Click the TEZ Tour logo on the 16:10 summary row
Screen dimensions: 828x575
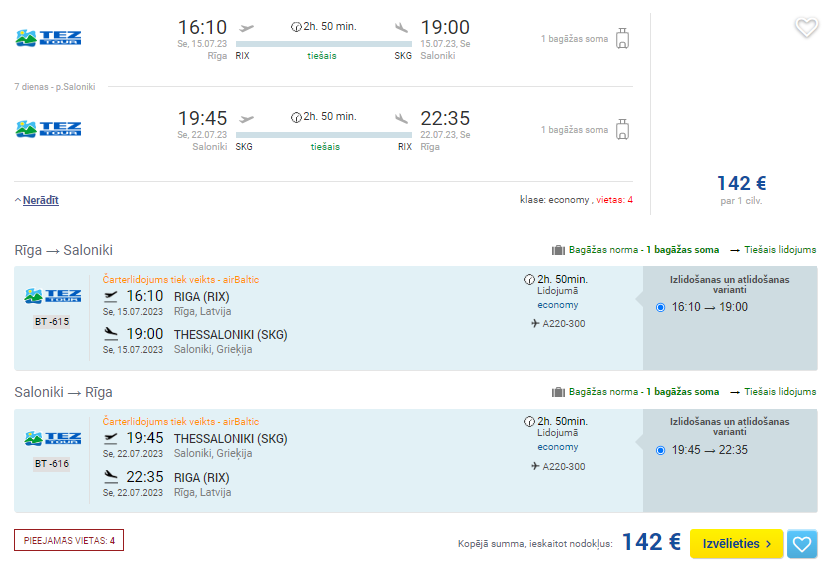pos(48,38)
